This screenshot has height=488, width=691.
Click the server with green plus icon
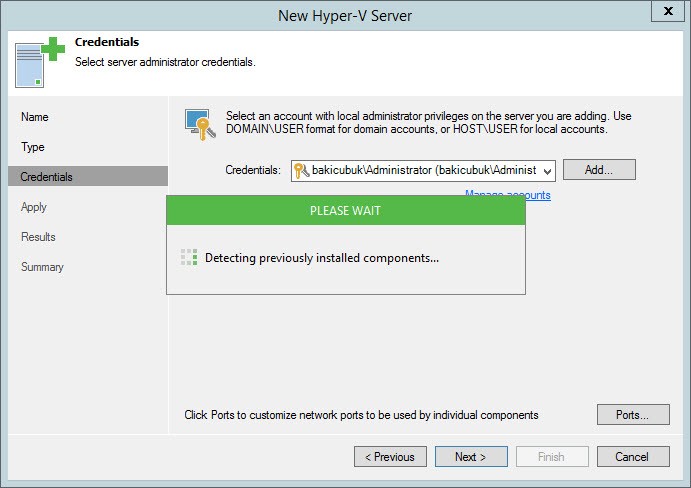pos(40,62)
